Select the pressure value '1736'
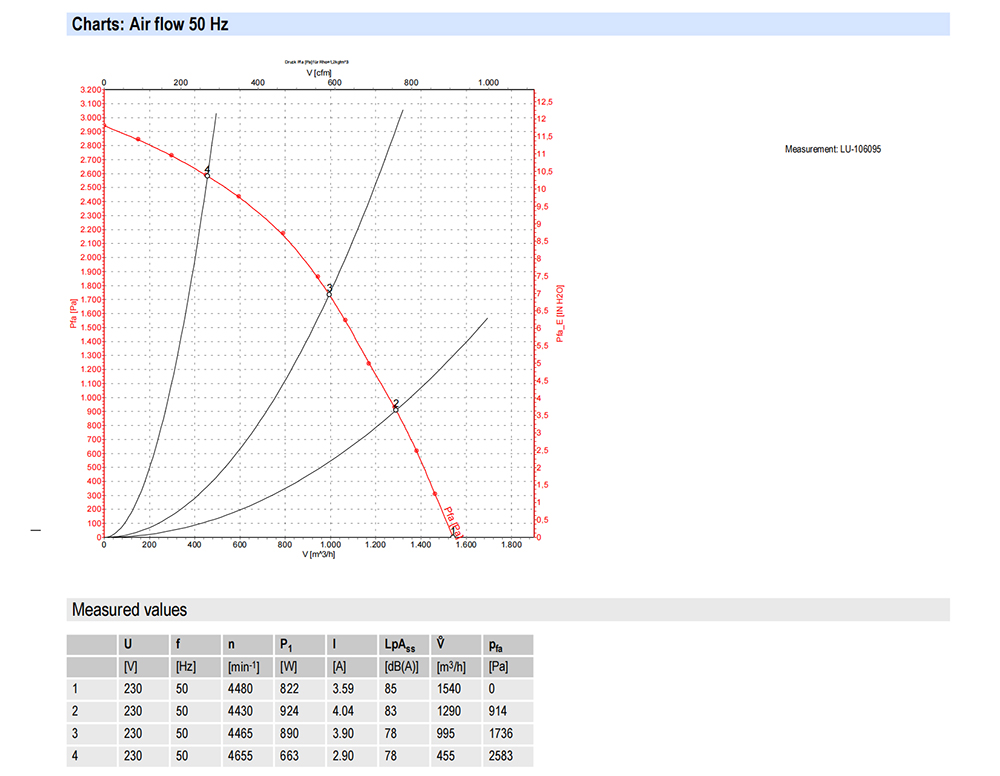1000x776 pixels. 501,734
